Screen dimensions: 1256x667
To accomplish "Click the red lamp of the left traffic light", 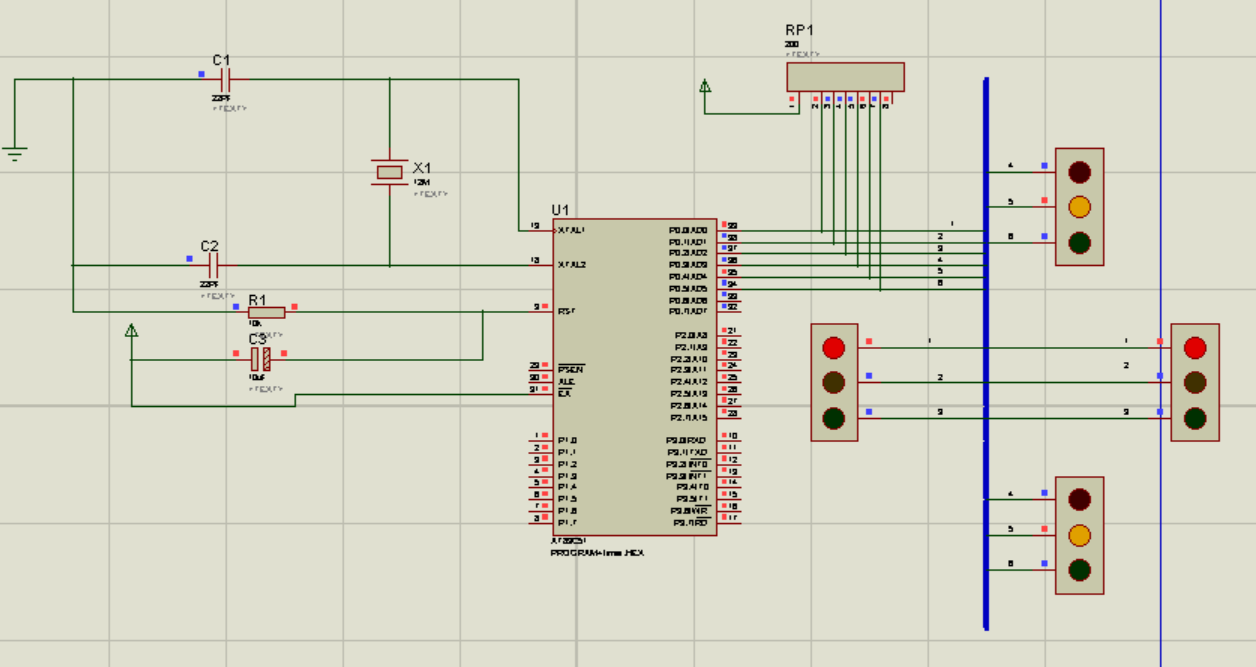I will point(832,347).
